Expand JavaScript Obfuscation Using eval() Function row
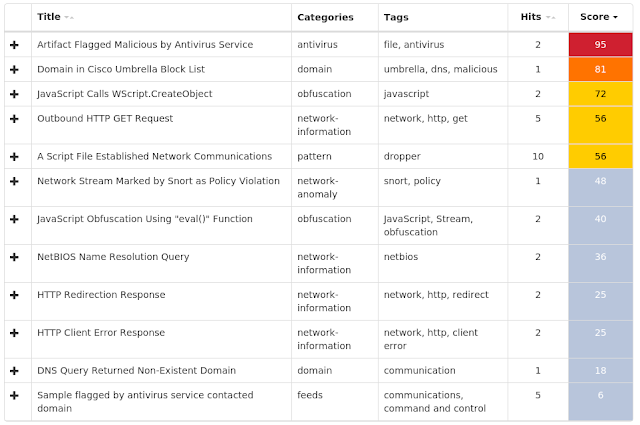This screenshot has width=640, height=425. click(14, 219)
